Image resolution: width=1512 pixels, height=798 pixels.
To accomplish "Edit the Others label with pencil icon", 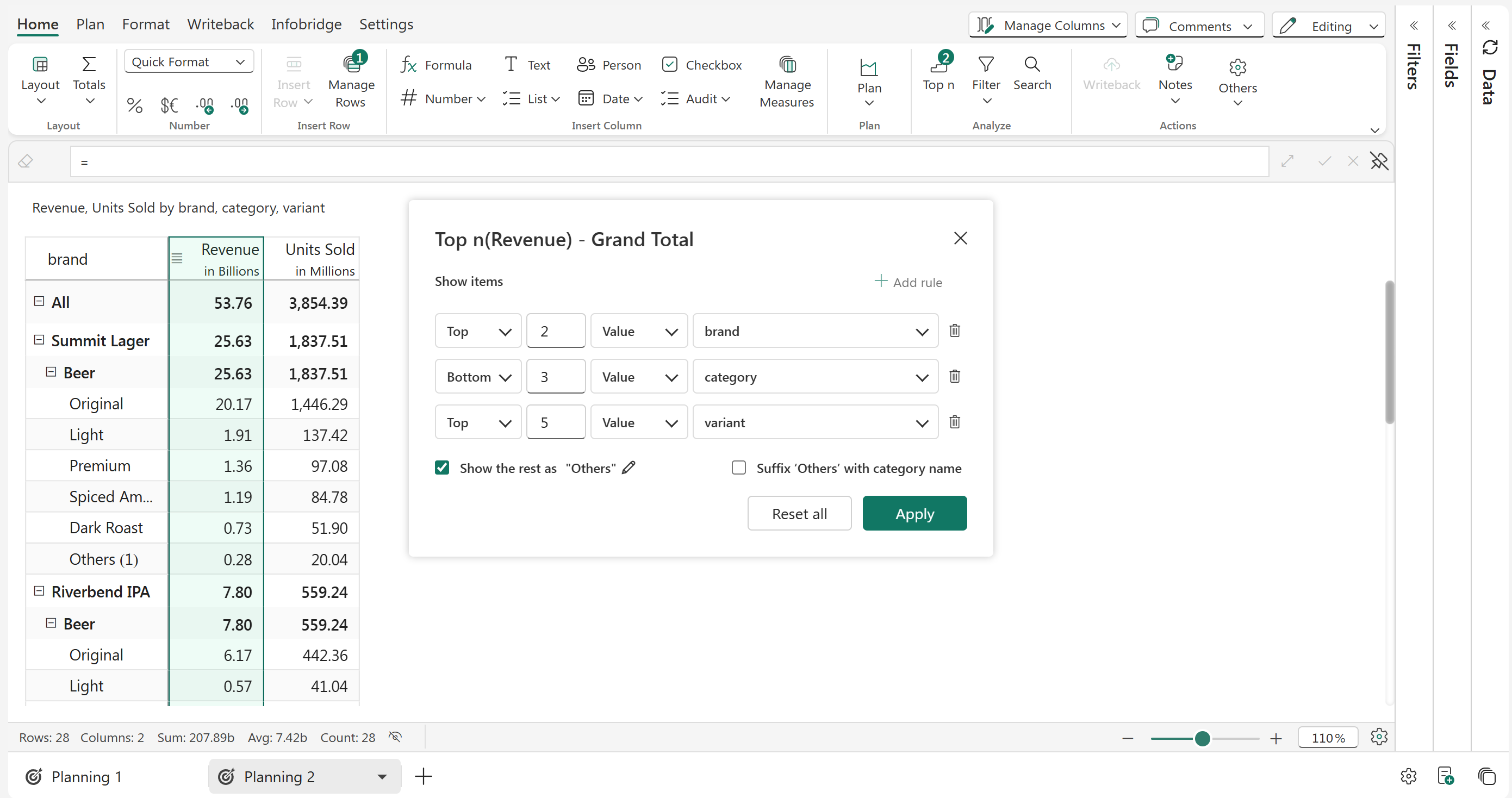I will (x=629, y=467).
